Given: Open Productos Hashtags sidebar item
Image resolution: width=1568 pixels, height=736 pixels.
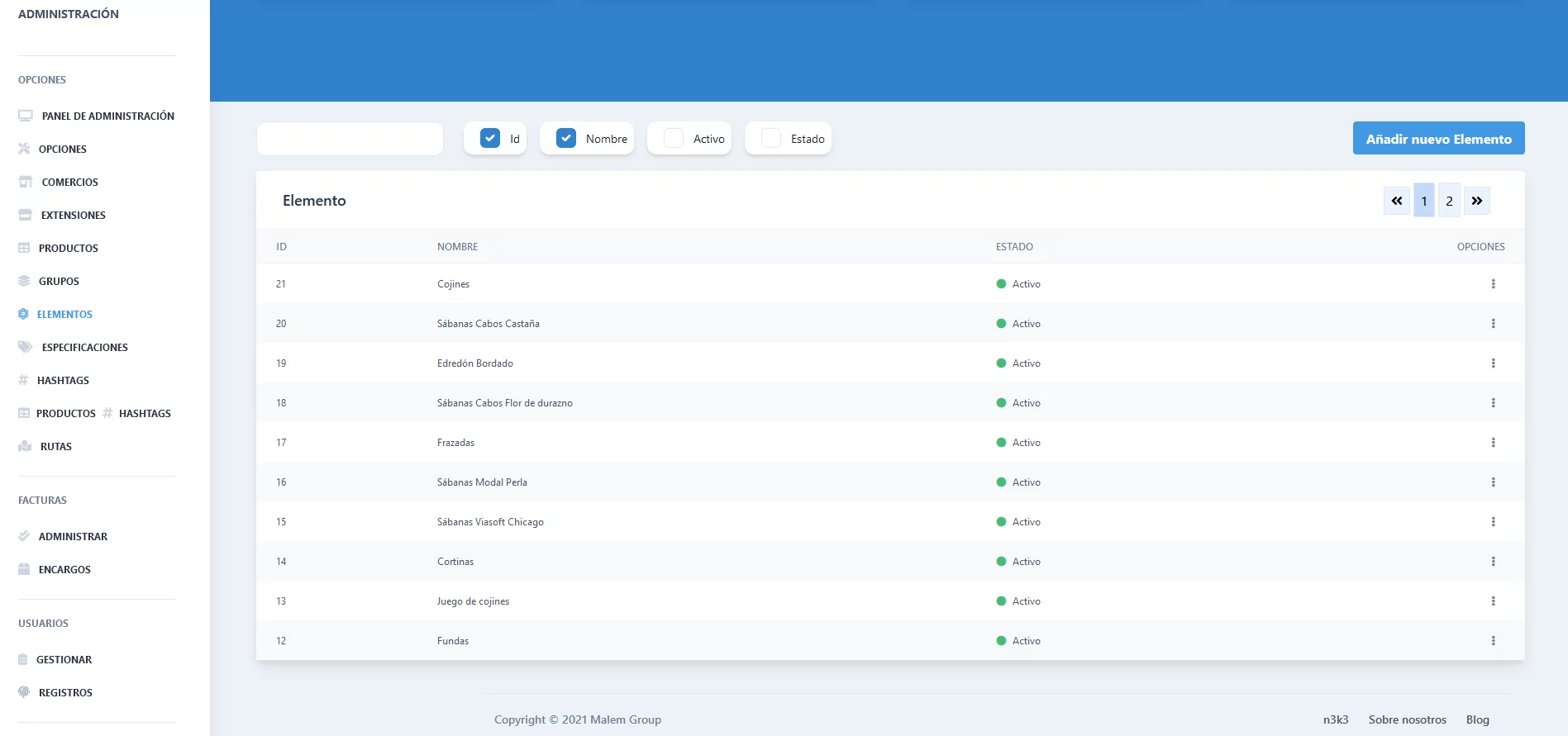Looking at the screenshot, I should click(94, 413).
